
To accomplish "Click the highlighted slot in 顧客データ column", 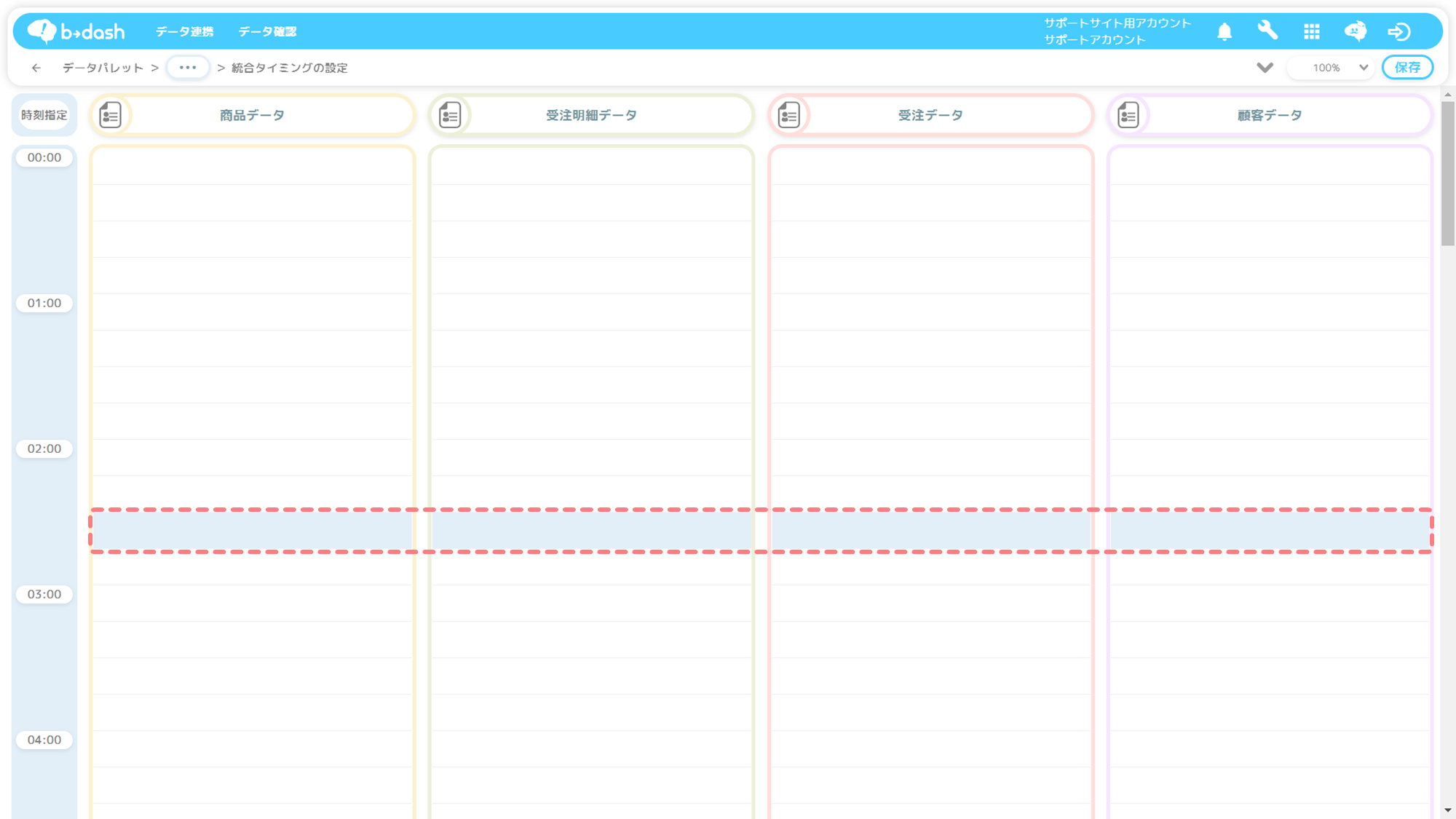I will [1270, 531].
